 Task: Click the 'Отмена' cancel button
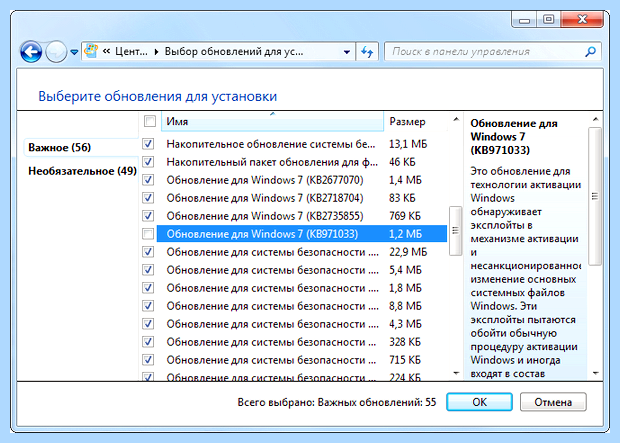point(553,402)
